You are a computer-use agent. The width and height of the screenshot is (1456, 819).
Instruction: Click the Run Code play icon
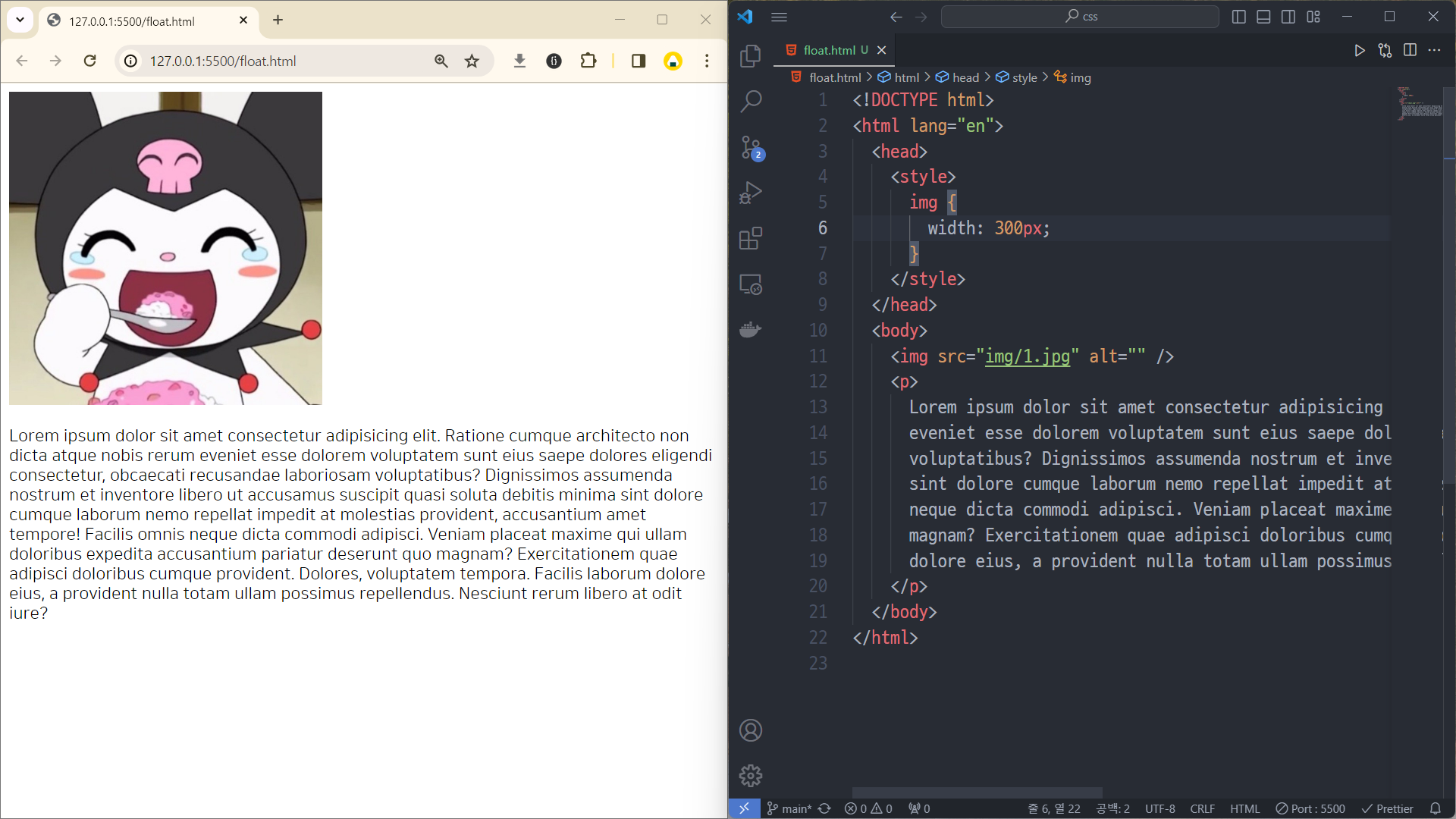(1360, 50)
